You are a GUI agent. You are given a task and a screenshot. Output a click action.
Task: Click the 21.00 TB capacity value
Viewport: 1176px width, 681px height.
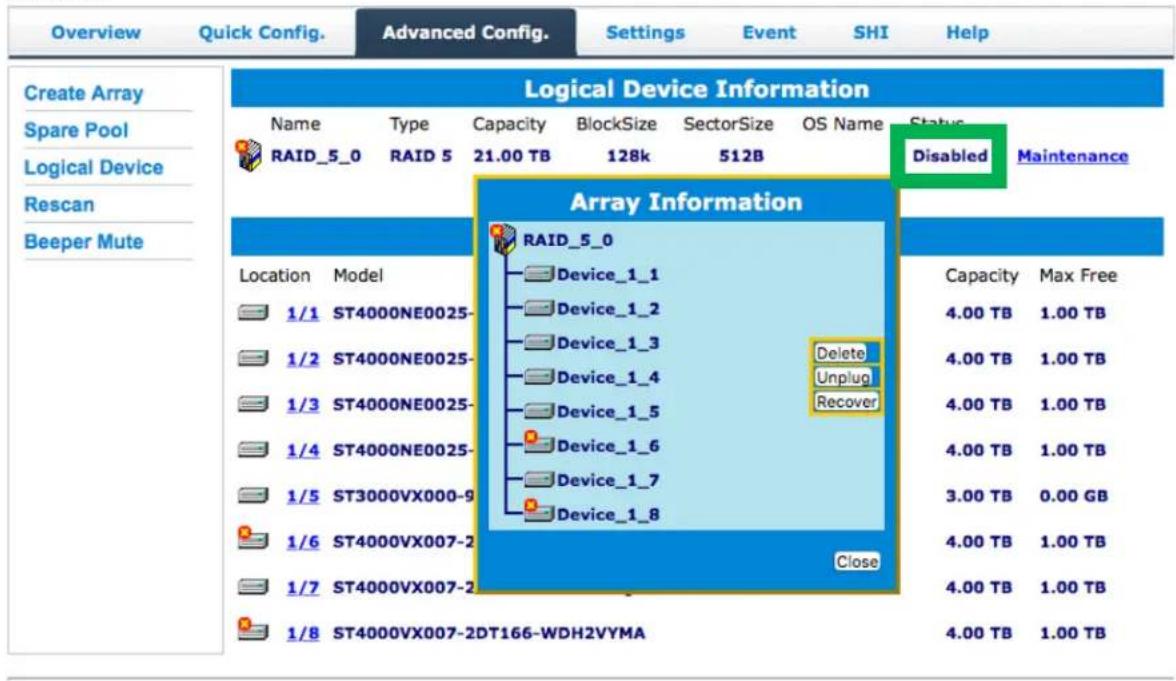(512, 156)
